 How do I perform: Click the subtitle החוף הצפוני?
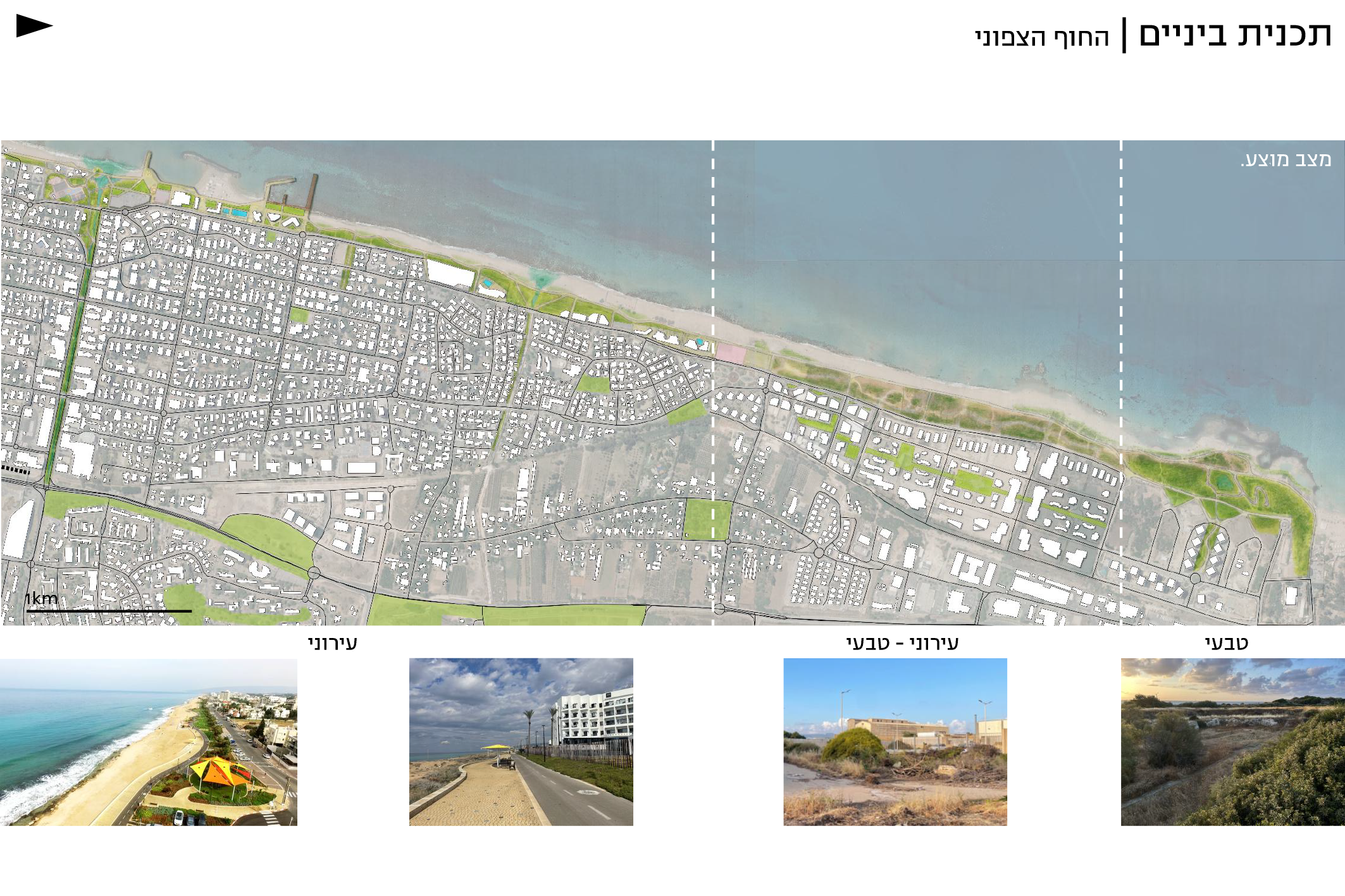[x=1041, y=38]
